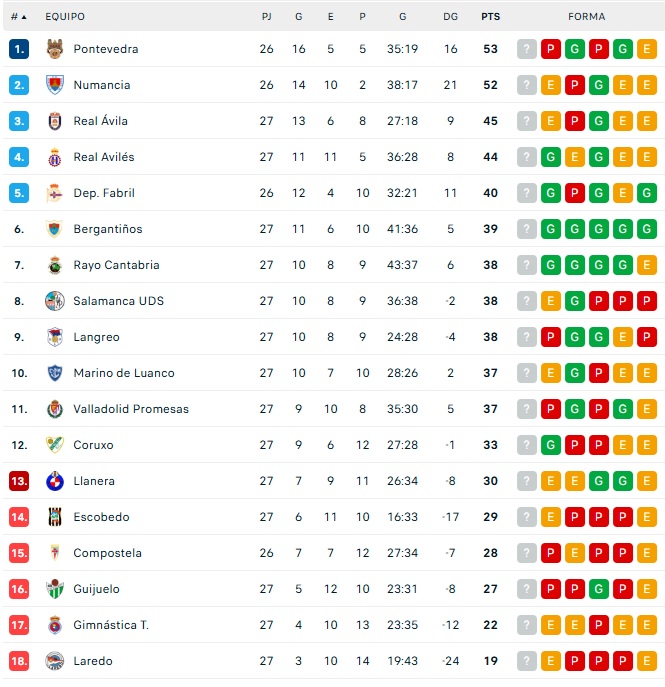Click the Escobedo striped badge icon
The width and height of the screenshot is (665, 687).
click(55, 517)
